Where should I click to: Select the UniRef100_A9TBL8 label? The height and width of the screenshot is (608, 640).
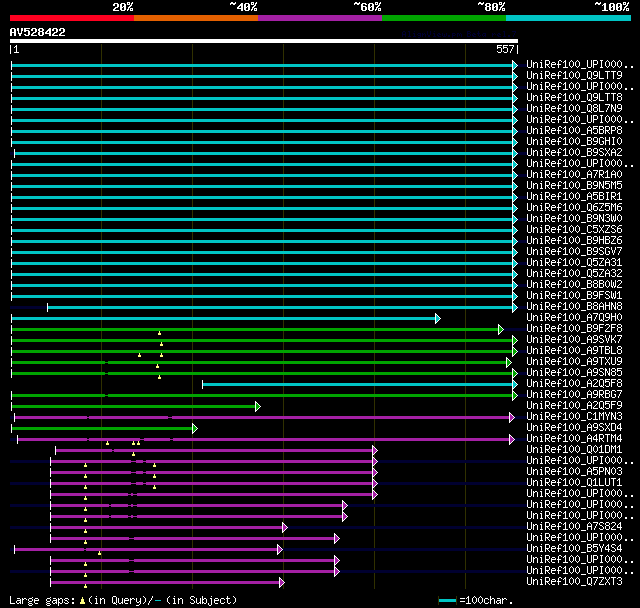(574, 351)
